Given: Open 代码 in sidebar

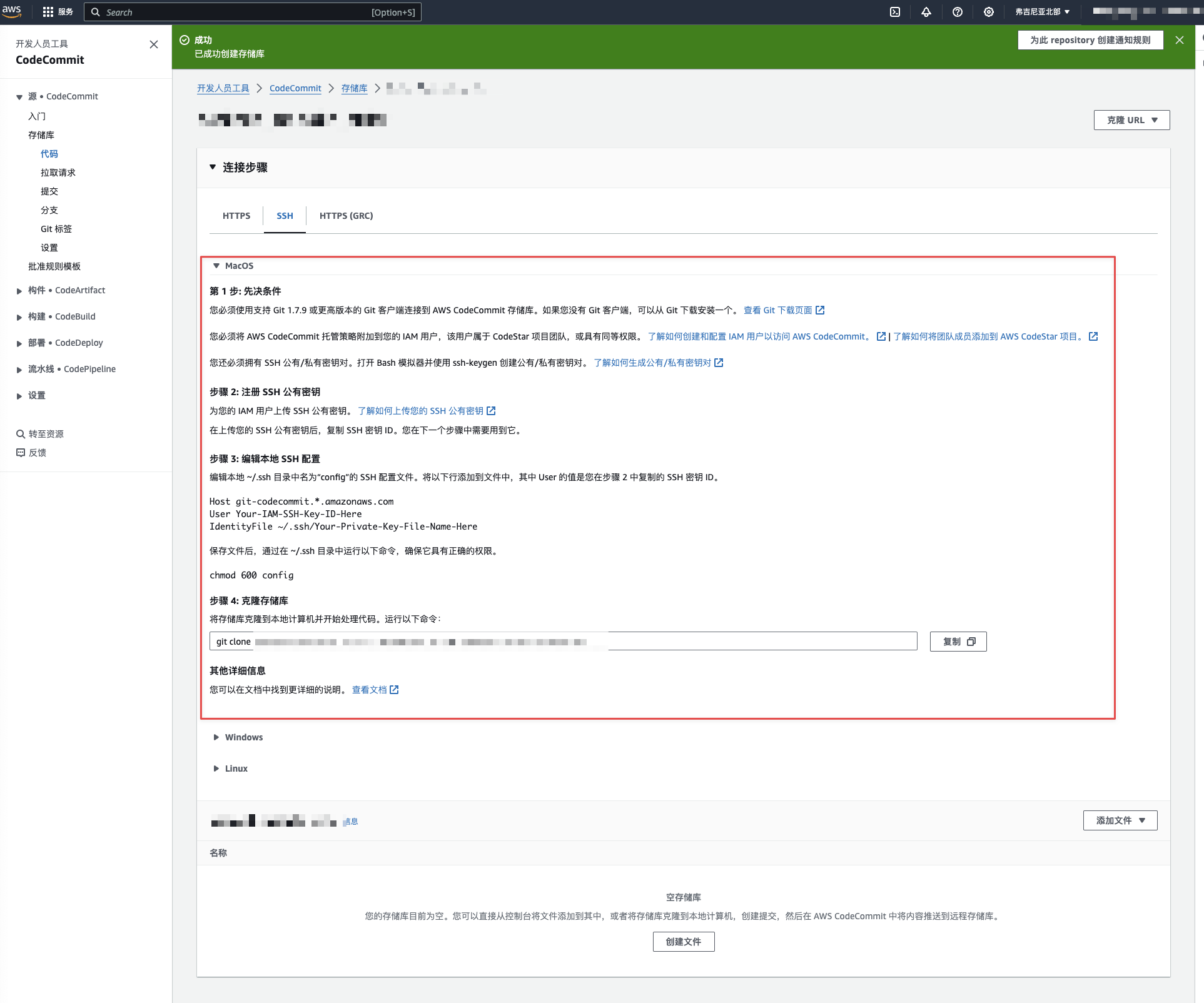Looking at the screenshot, I should (49, 154).
